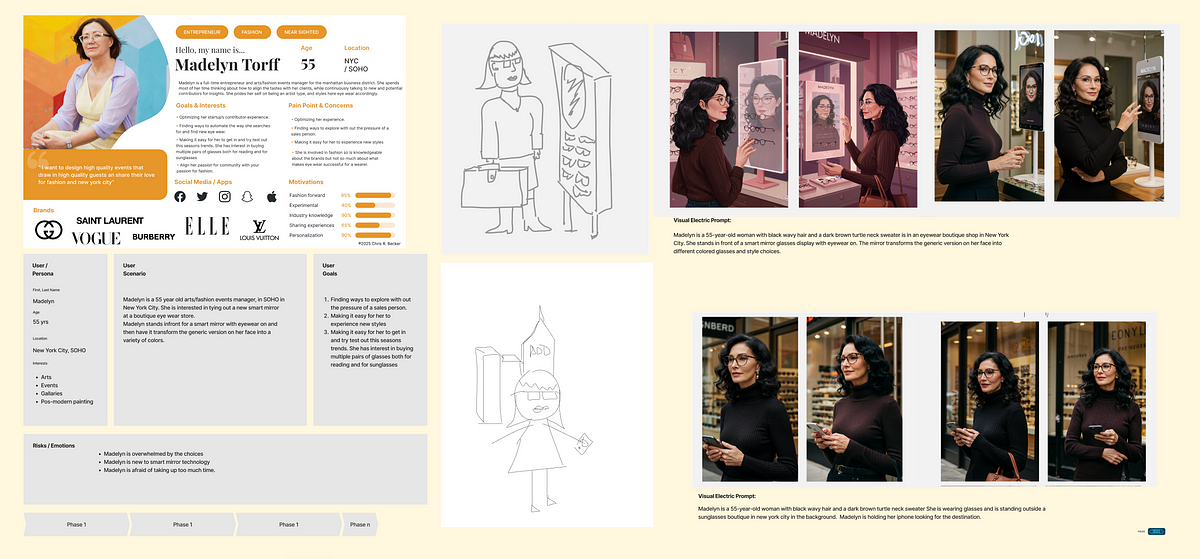Select the ELLE brand logo
This screenshot has width=1200, height=559.
[206, 226]
